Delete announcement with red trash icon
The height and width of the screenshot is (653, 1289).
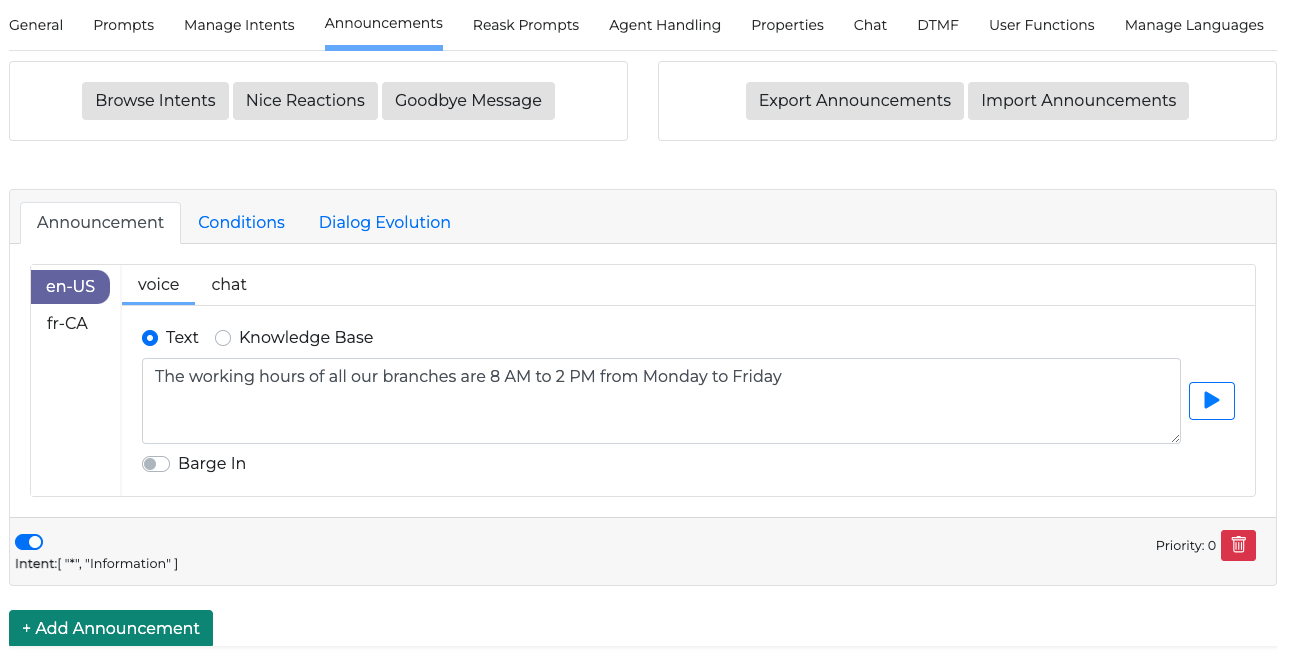[x=1238, y=545]
